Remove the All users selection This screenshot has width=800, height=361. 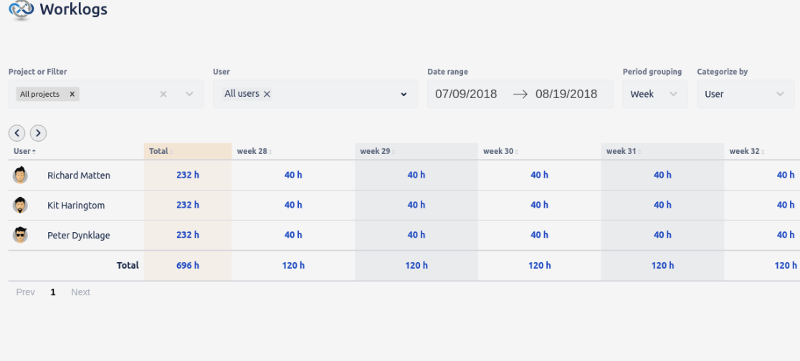click(267, 94)
